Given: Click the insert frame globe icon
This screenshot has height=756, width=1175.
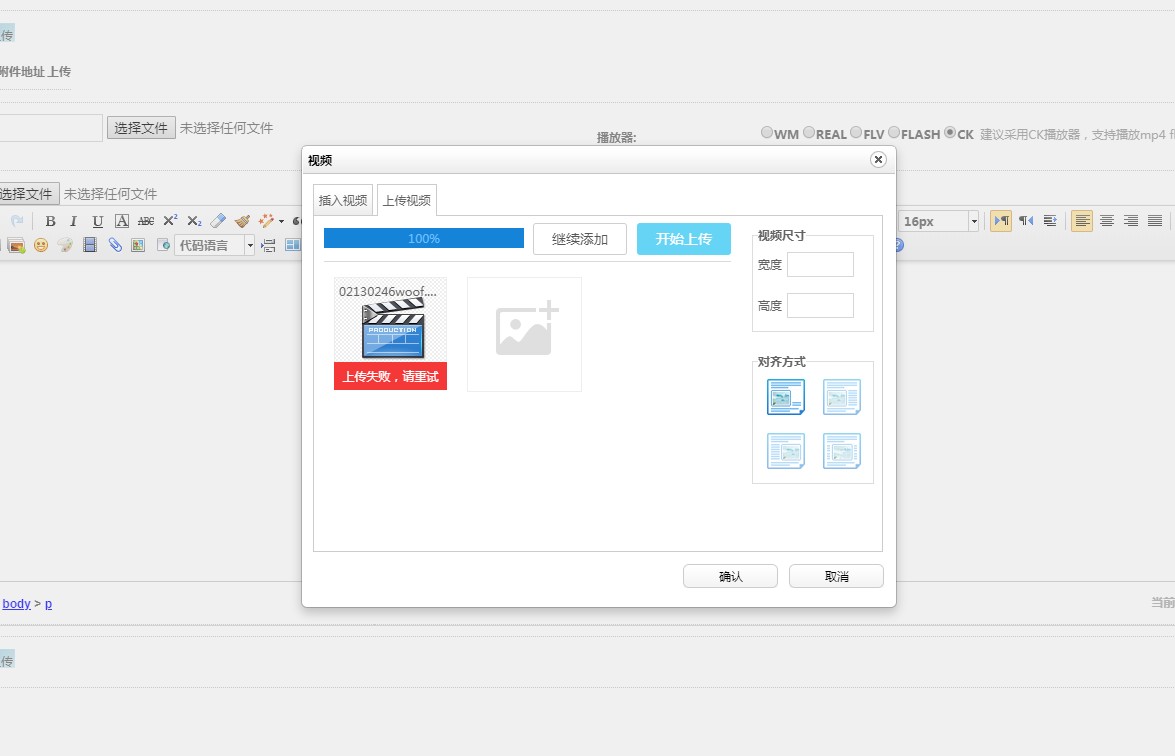Looking at the screenshot, I should click(163, 245).
